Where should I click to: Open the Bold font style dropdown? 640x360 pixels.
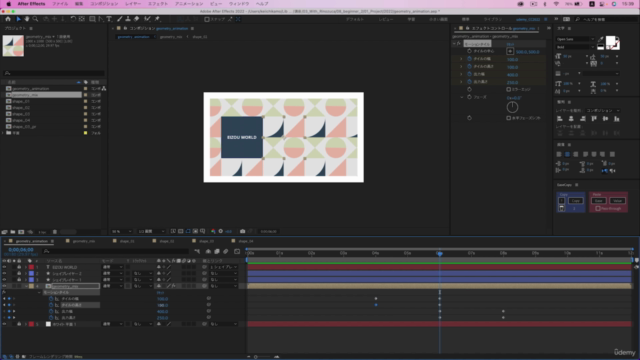point(575,47)
